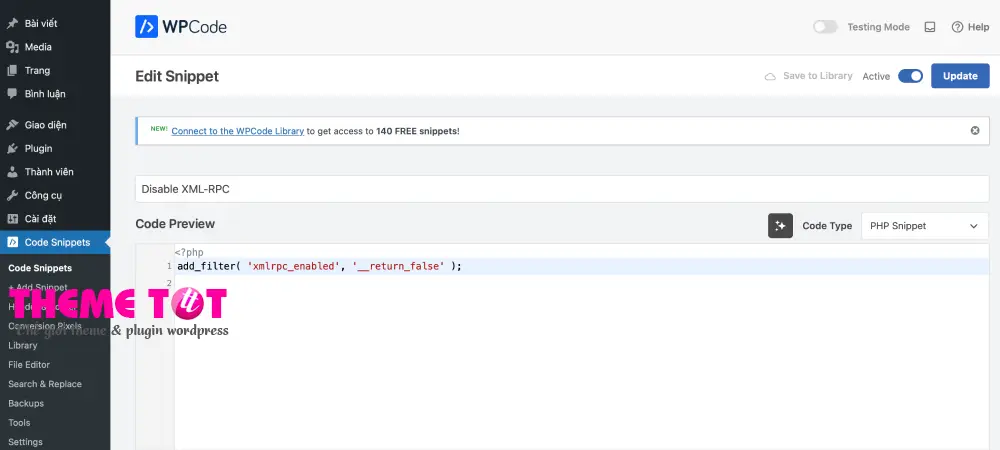The width and height of the screenshot is (1000, 450).
Task: Follow Connect to the WPCode Library link
Action: [237, 131]
